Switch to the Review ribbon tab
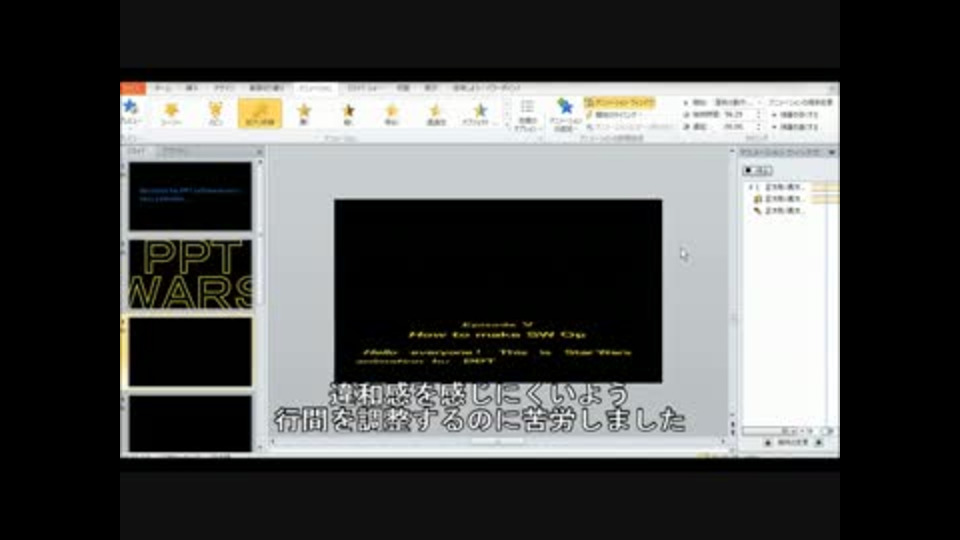960x540 pixels. tap(402, 88)
